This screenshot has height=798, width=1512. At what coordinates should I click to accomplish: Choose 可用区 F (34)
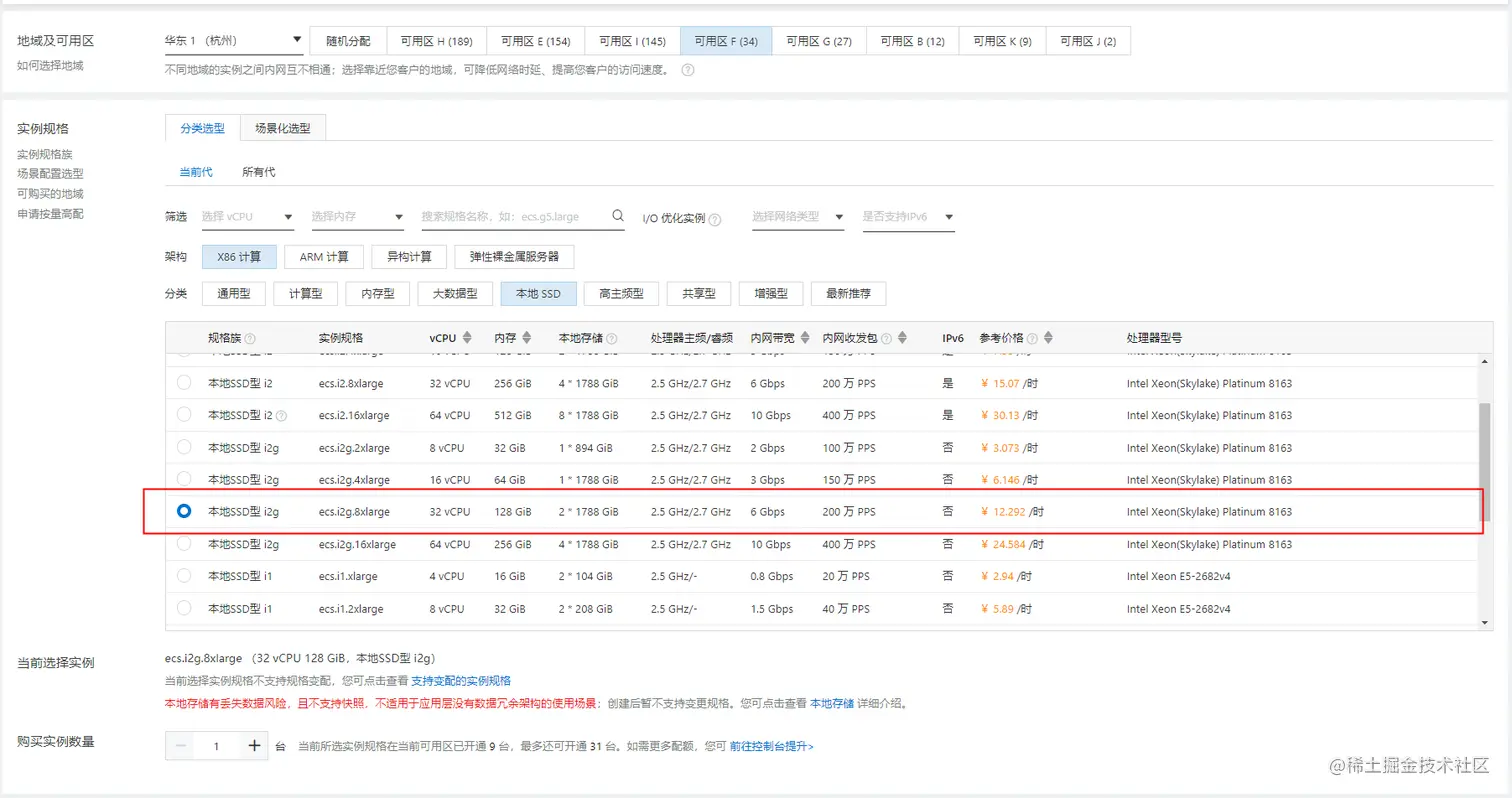726,41
